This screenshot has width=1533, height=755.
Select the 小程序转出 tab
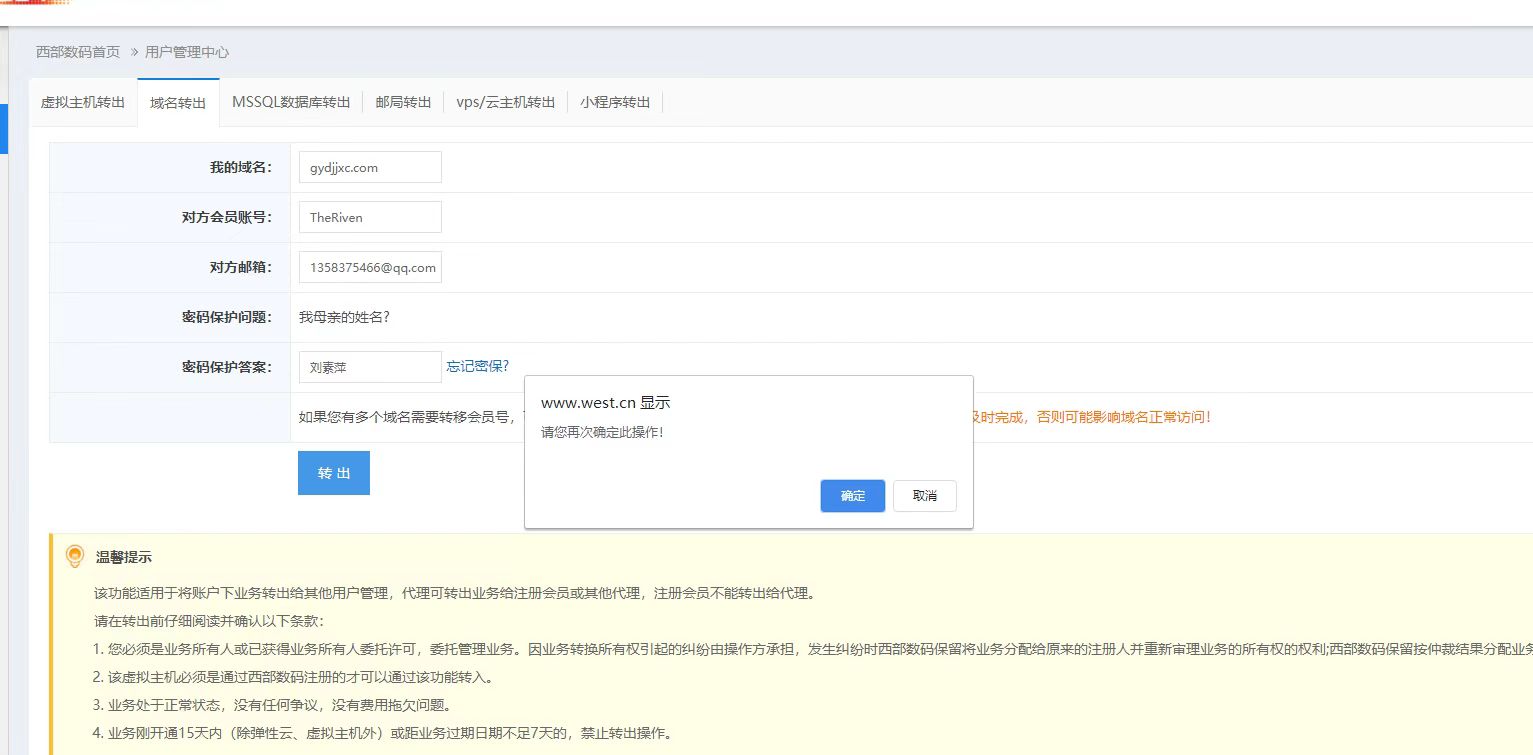point(615,101)
